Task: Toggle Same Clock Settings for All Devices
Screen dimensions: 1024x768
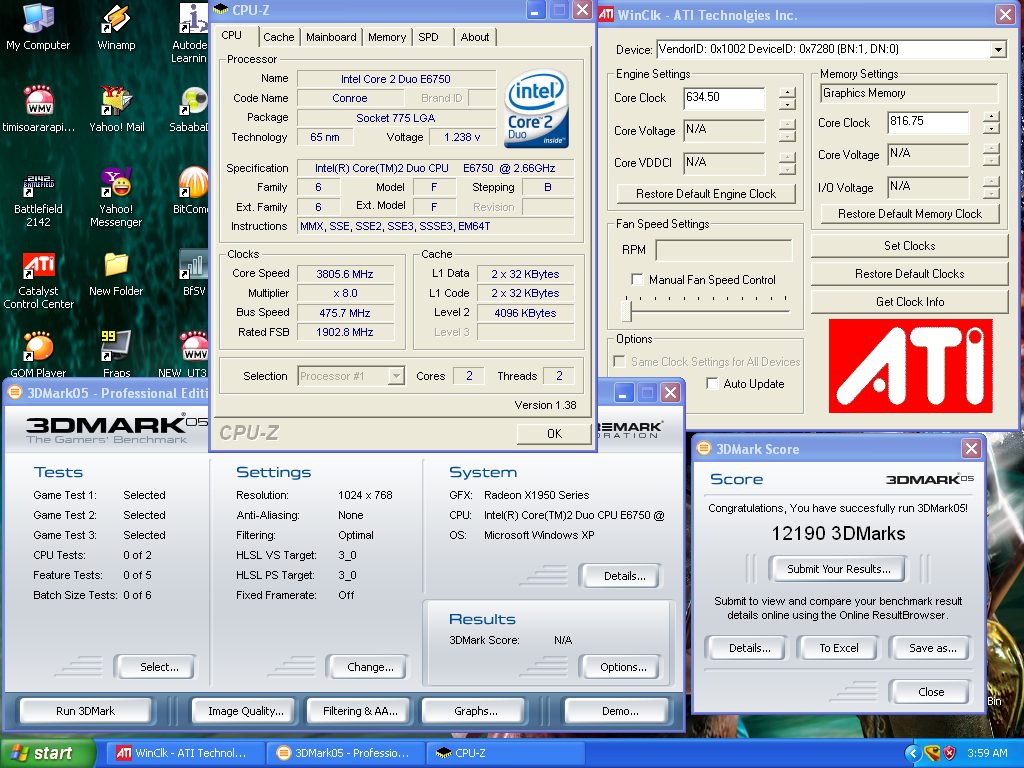Action: (x=620, y=361)
